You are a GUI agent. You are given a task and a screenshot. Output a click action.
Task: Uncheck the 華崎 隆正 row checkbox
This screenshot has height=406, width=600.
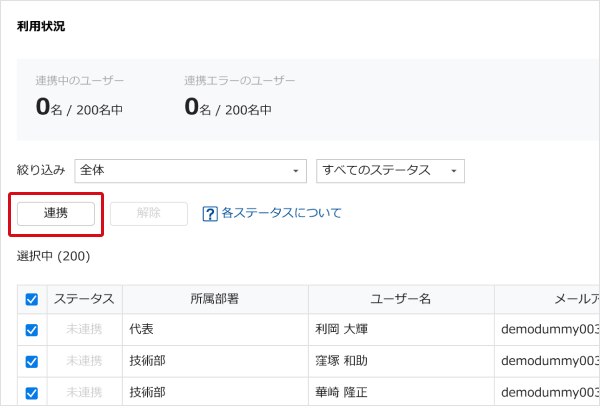31,393
